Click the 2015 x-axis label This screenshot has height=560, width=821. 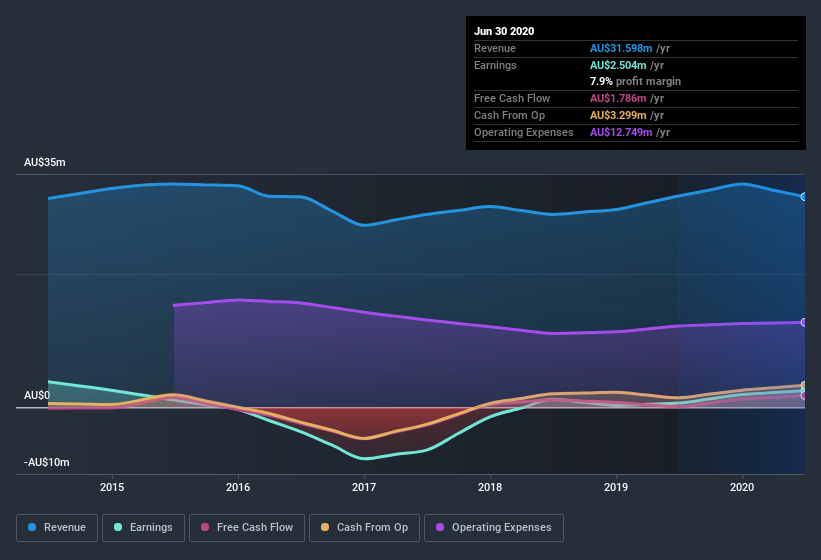(112, 487)
